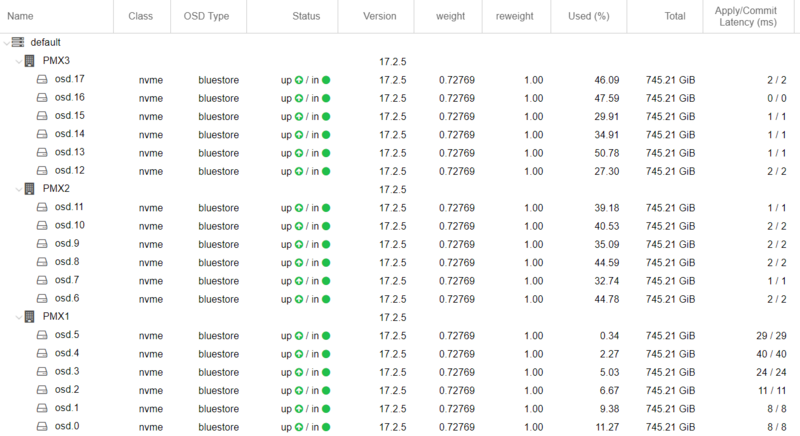Click the 47.59 used percentage value
800x436 pixels.
click(x=607, y=98)
